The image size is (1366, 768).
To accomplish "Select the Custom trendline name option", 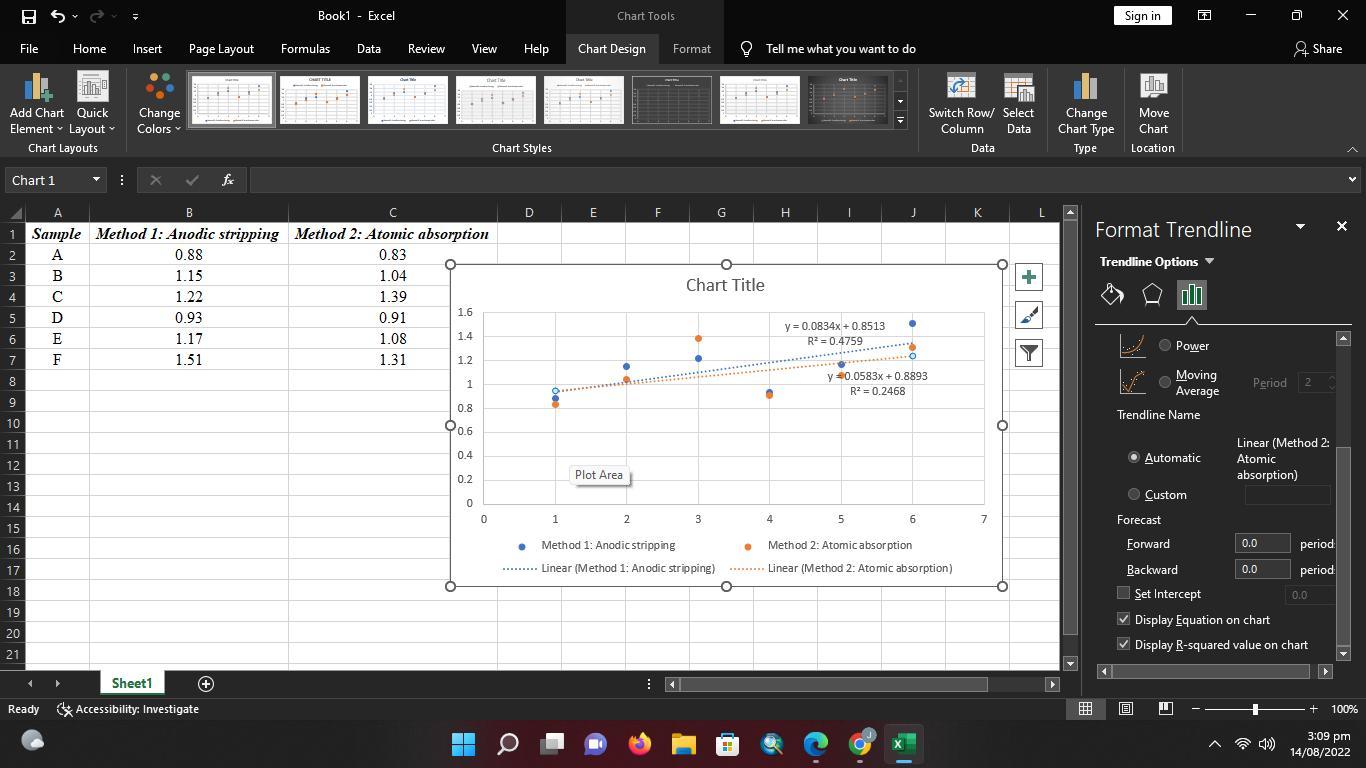I will coord(1134,494).
